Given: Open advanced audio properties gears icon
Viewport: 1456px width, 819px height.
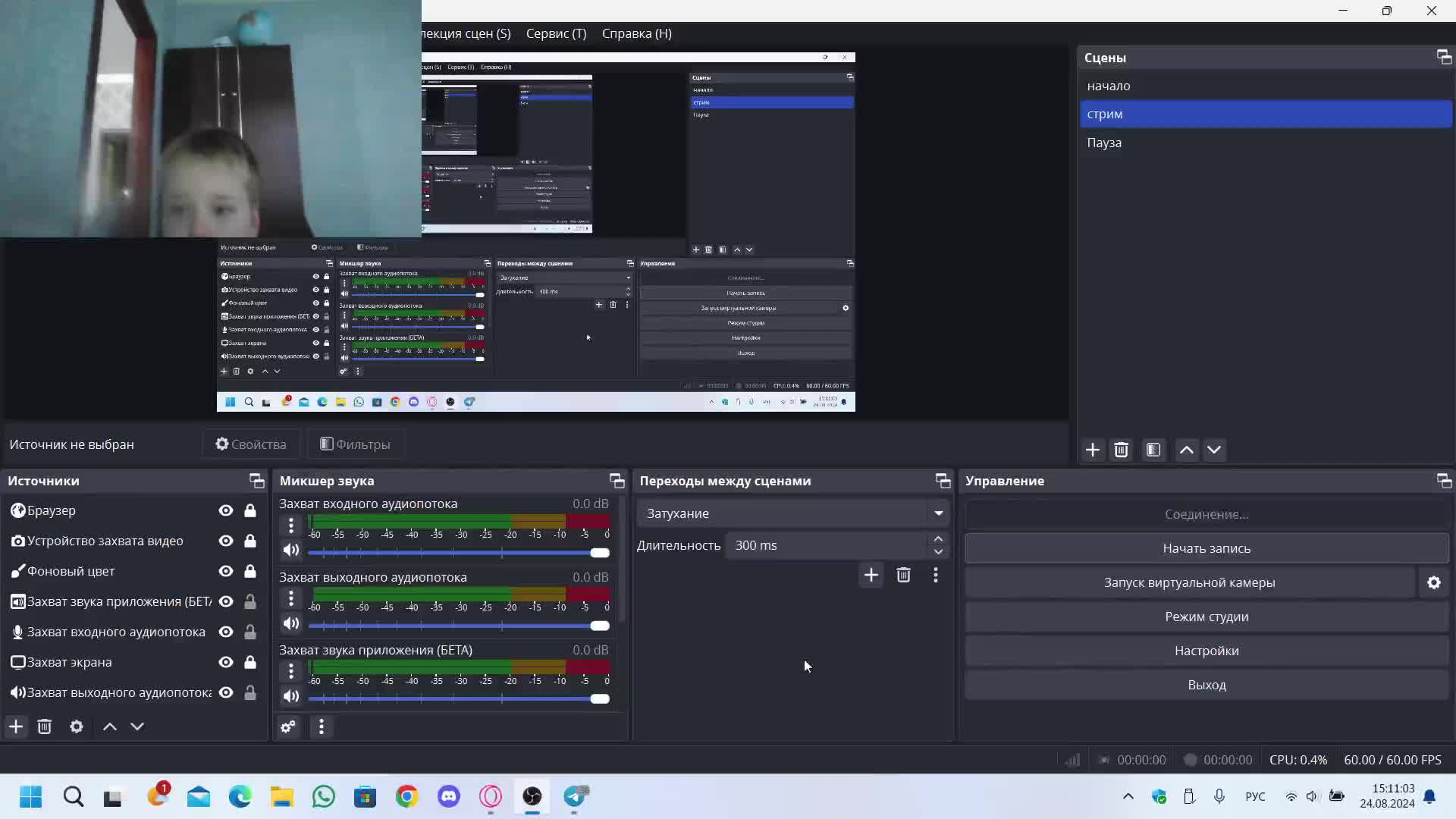Looking at the screenshot, I should tap(288, 726).
